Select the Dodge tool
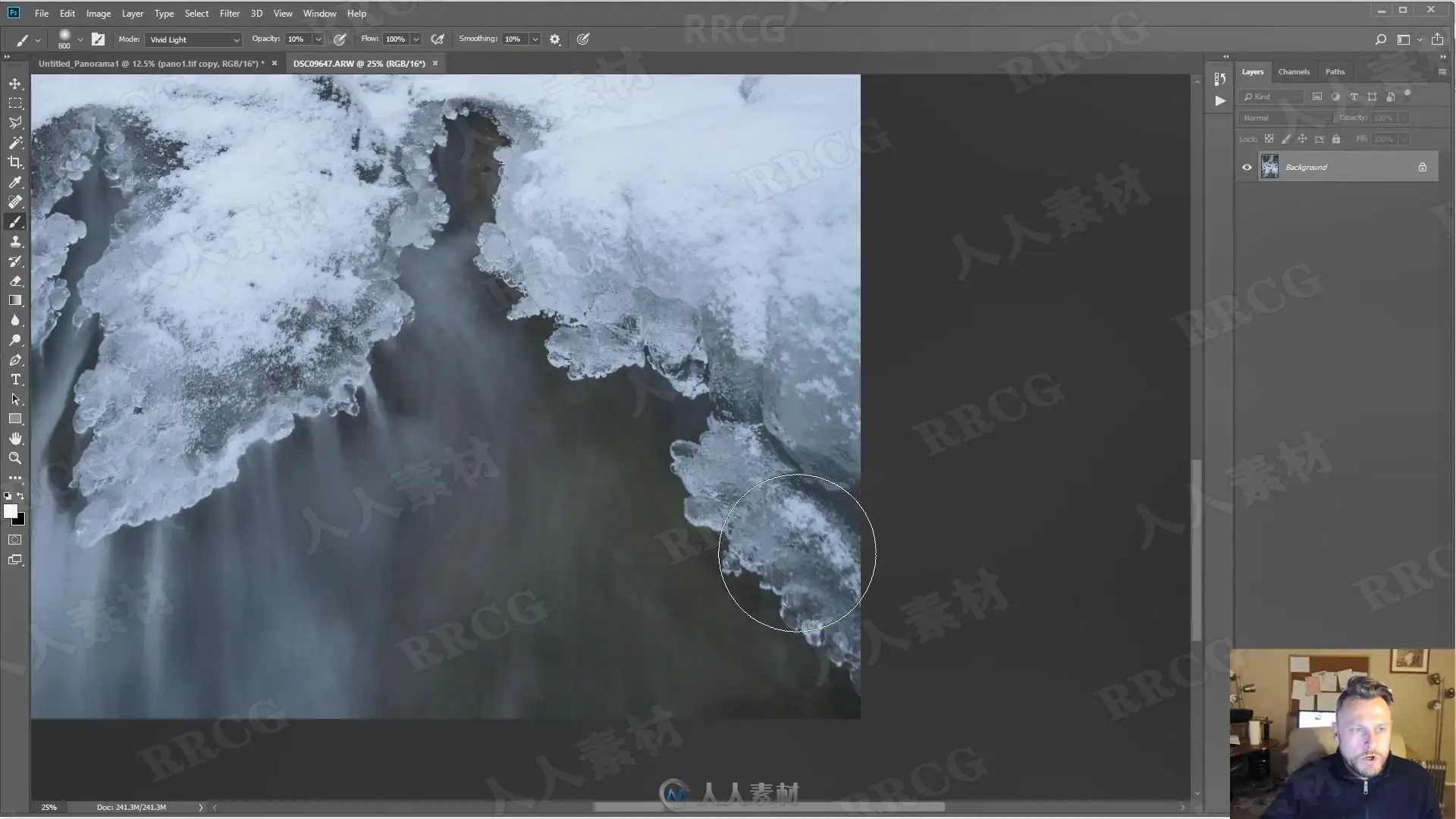Image resolution: width=1456 pixels, height=819 pixels. tap(15, 340)
